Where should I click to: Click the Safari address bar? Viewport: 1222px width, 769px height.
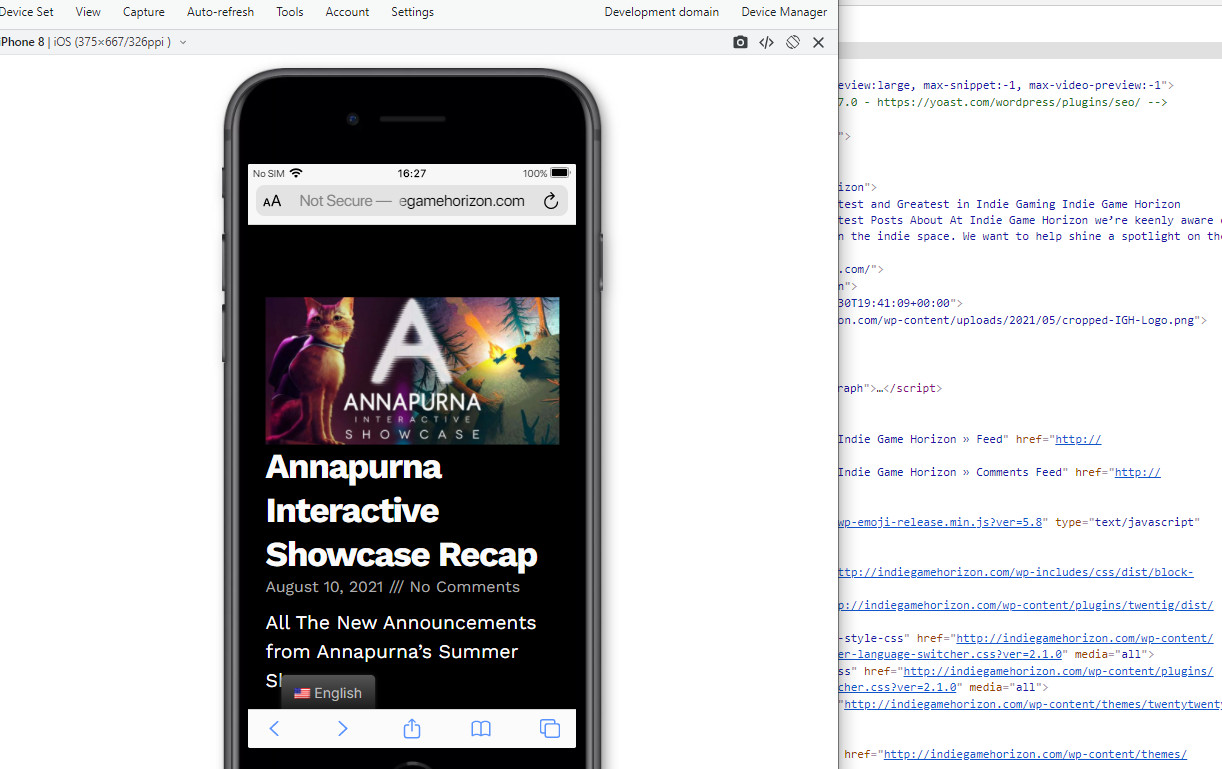pyautogui.click(x=412, y=201)
